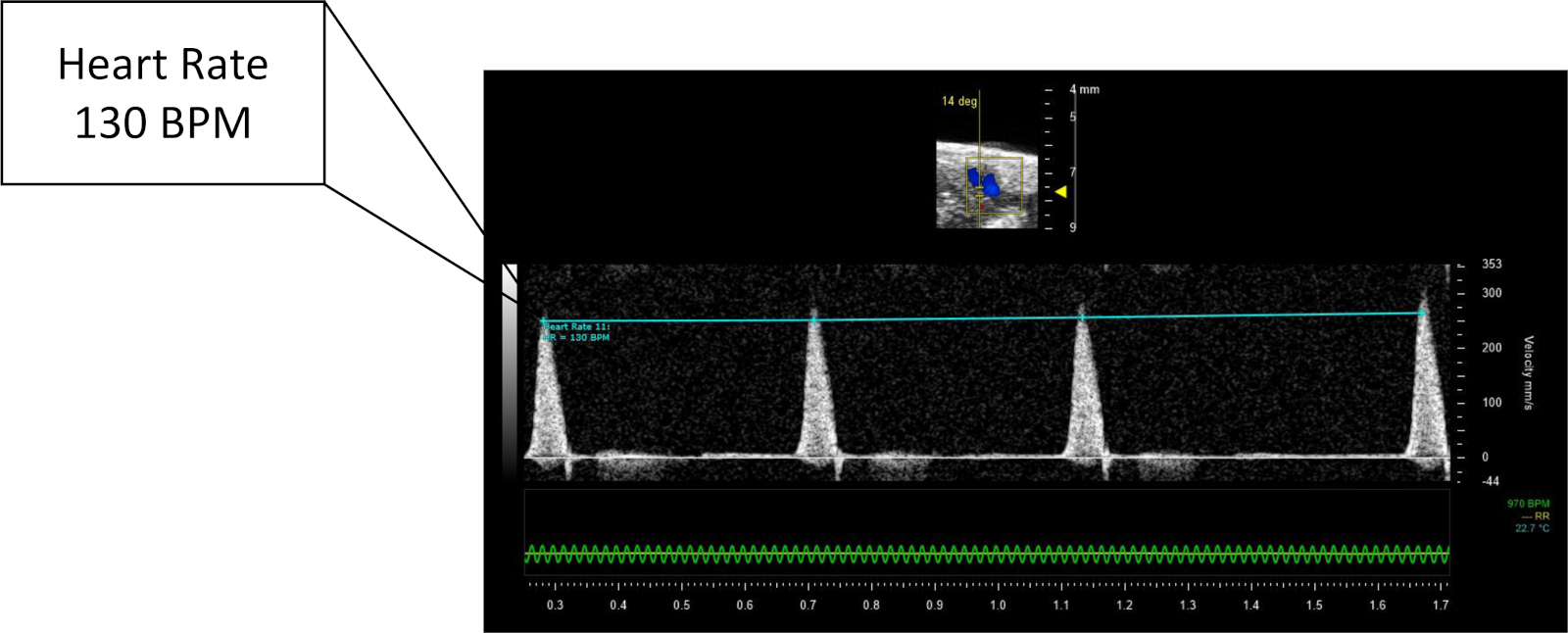Click the '0.3' time axis label

click(555, 606)
